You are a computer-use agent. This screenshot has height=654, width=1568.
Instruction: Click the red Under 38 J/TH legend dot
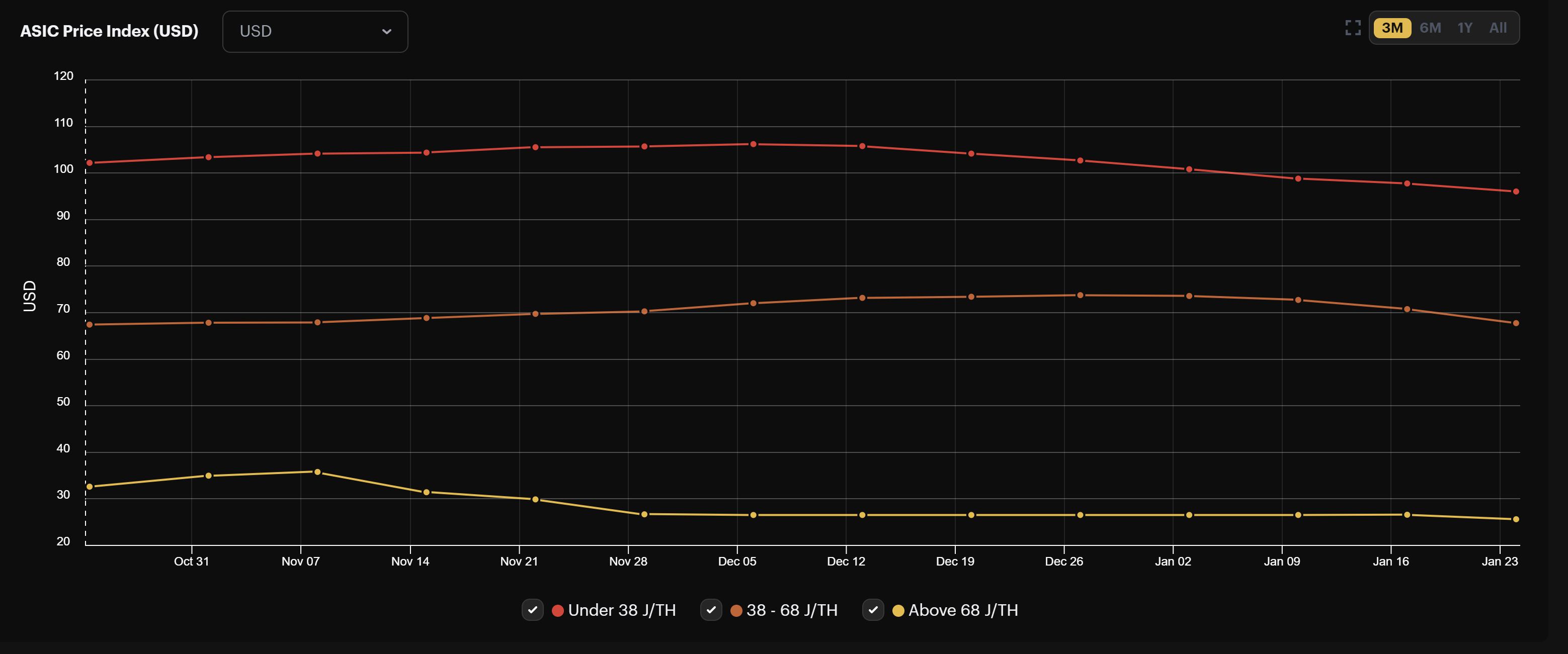557,610
